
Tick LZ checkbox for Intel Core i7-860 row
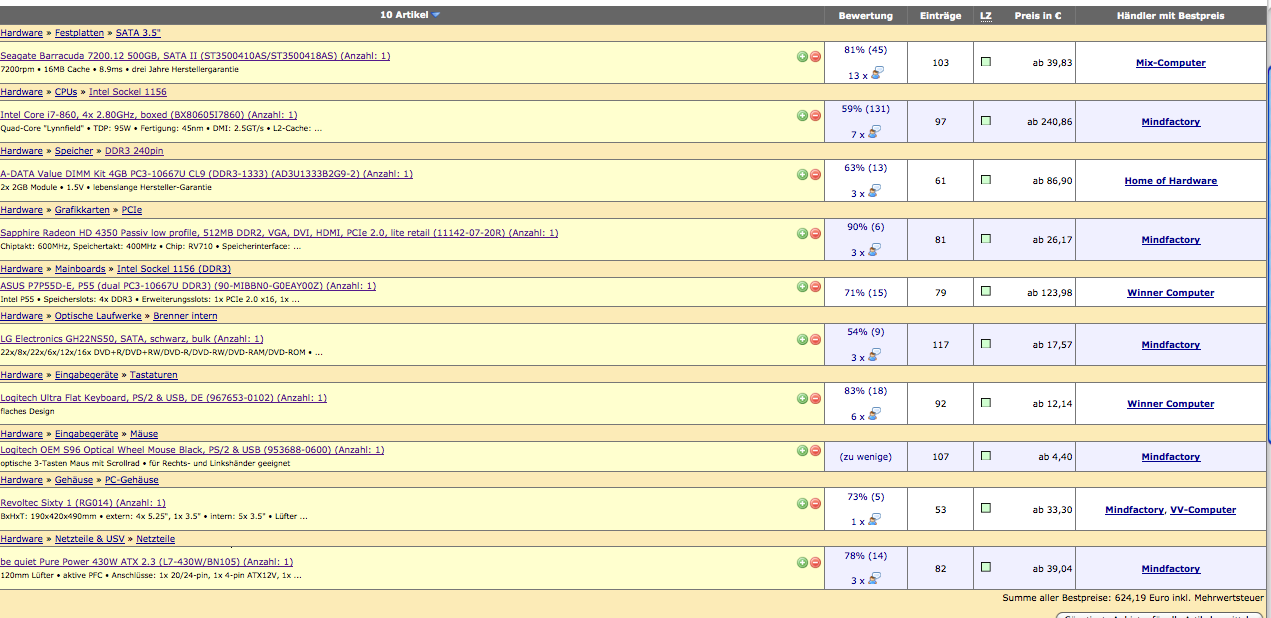[986, 120]
